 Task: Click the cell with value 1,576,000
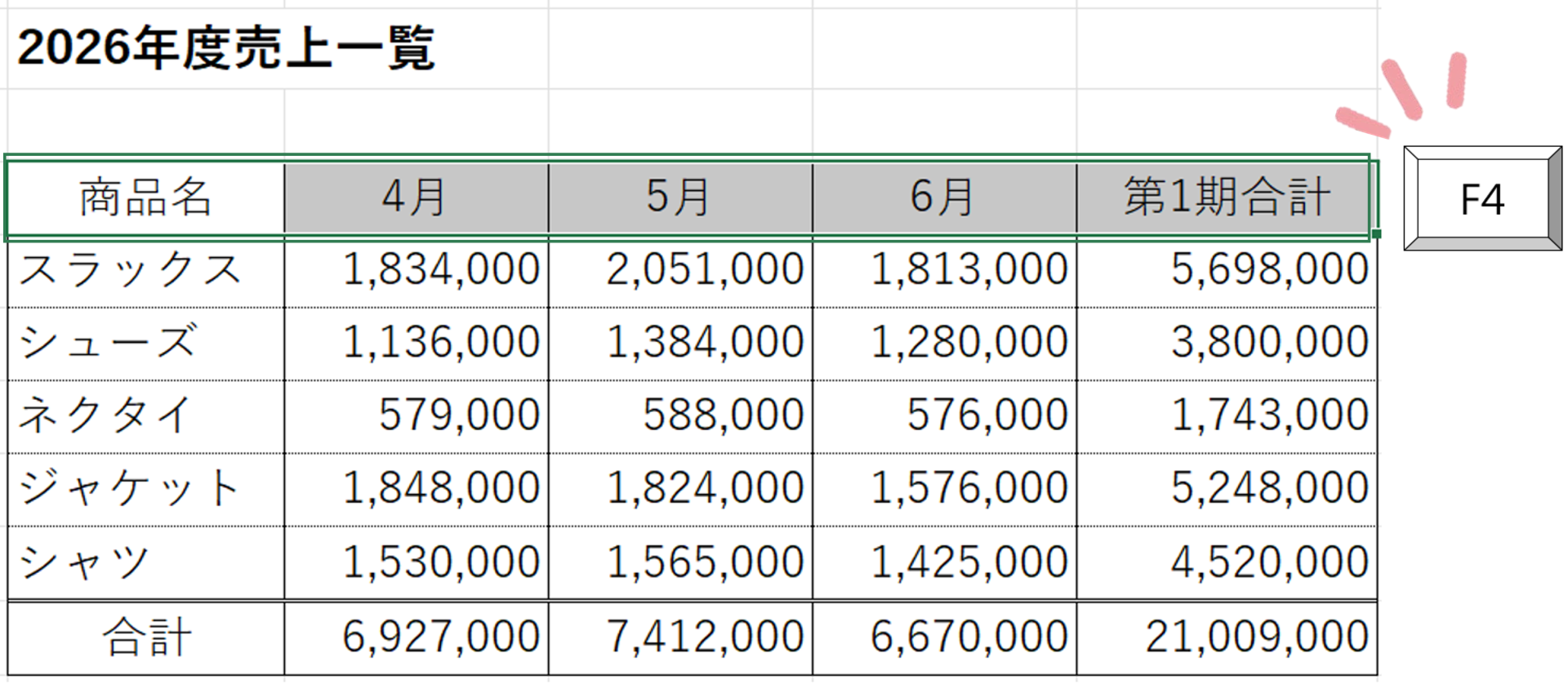pyautogui.click(x=944, y=490)
